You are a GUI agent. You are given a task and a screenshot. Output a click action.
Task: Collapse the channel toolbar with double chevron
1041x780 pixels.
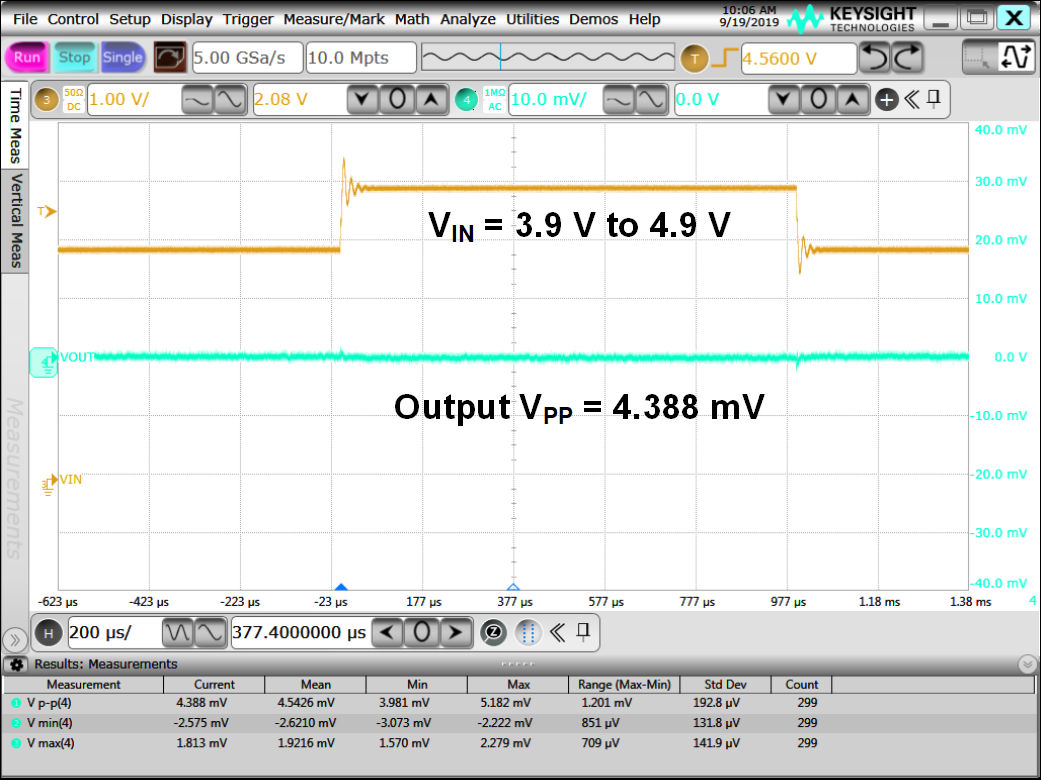point(911,99)
